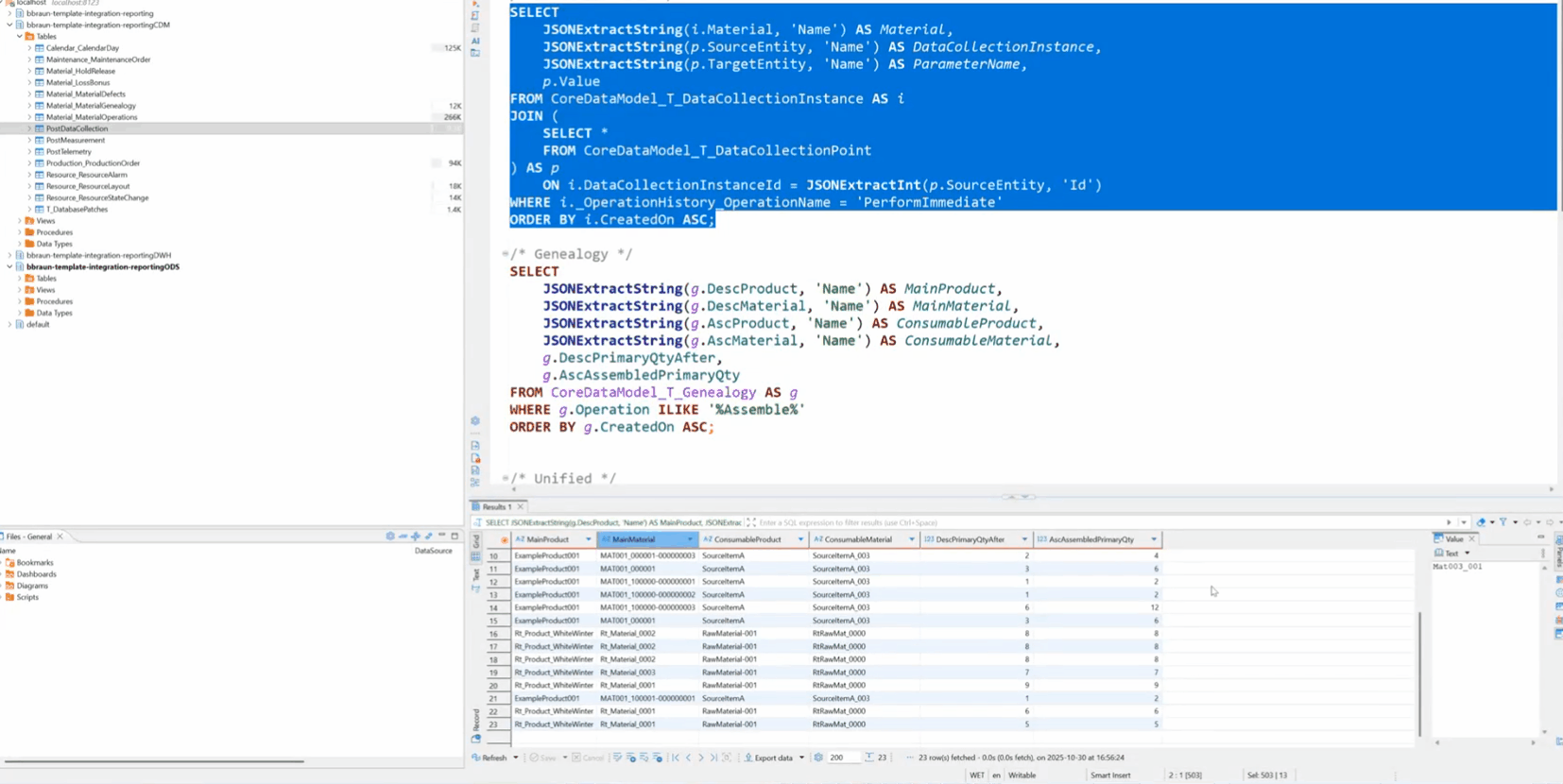Click the Files panel Link with editor icon
Viewport: 1563px width, 784px height.
(x=428, y=537)
